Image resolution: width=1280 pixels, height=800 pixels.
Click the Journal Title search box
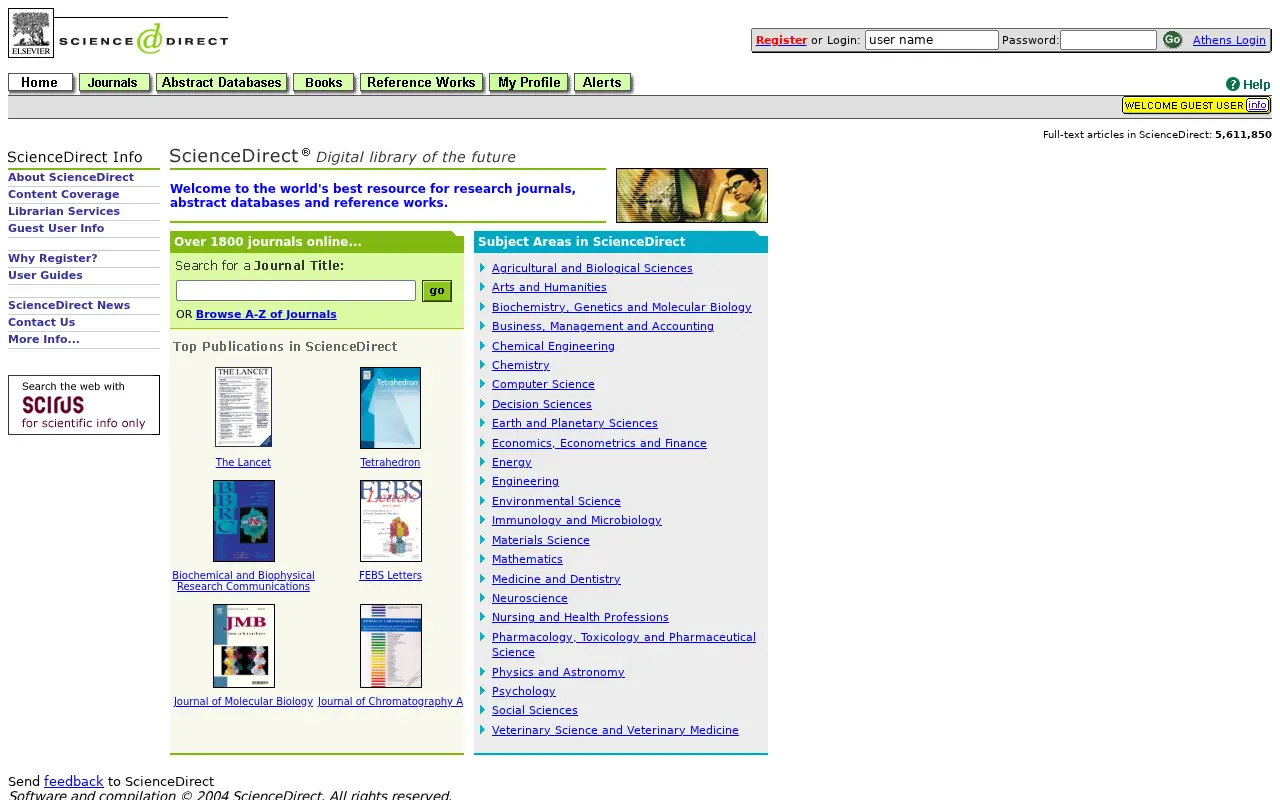(296, 290)
